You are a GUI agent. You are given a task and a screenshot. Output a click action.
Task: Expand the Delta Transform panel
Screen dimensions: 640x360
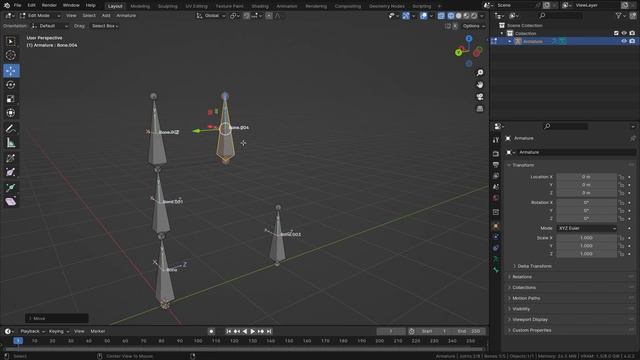pyautogui.click(x=534, y=266)
